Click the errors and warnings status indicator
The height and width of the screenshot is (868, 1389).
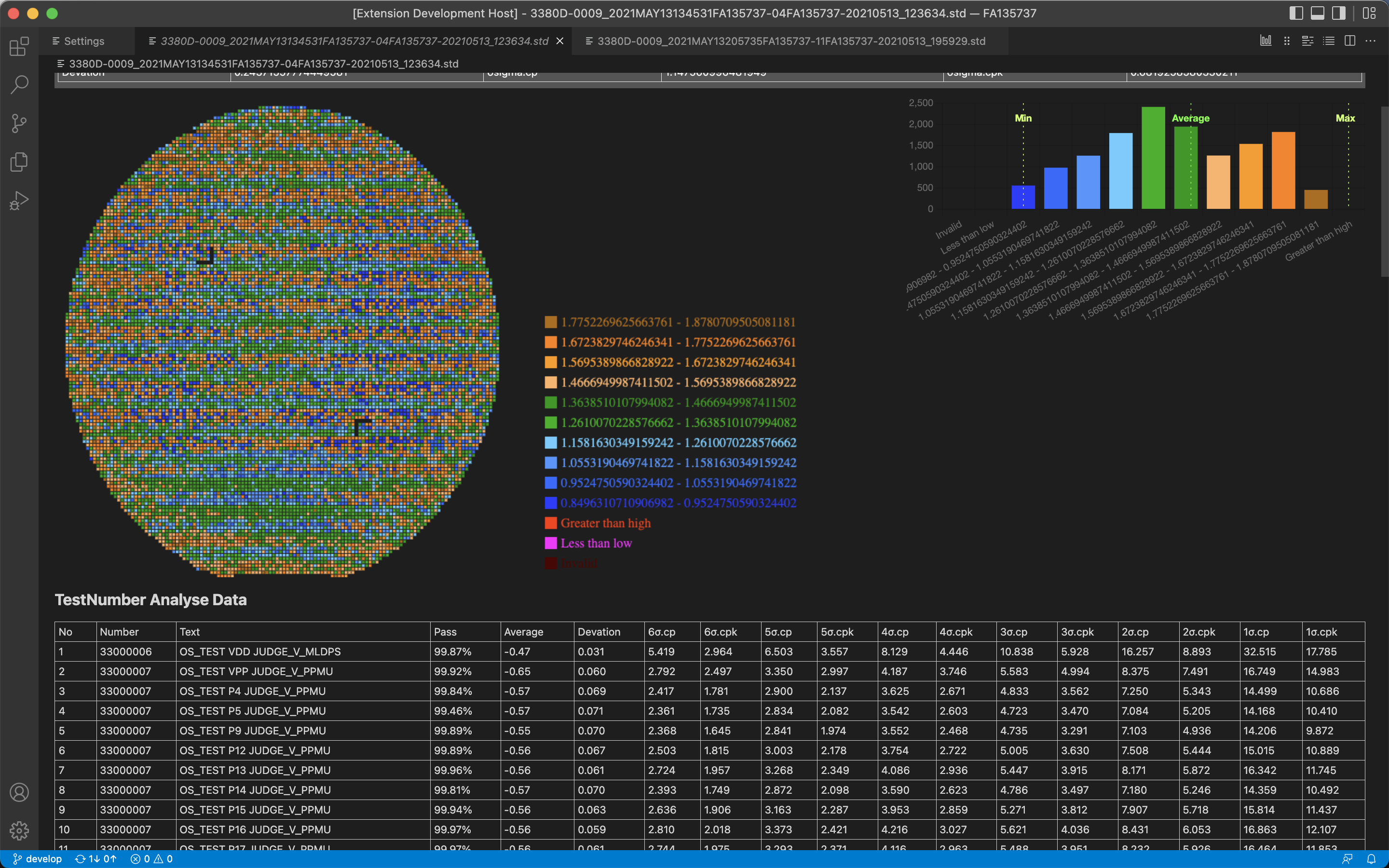pyautogui.click(x=151, y=859)
